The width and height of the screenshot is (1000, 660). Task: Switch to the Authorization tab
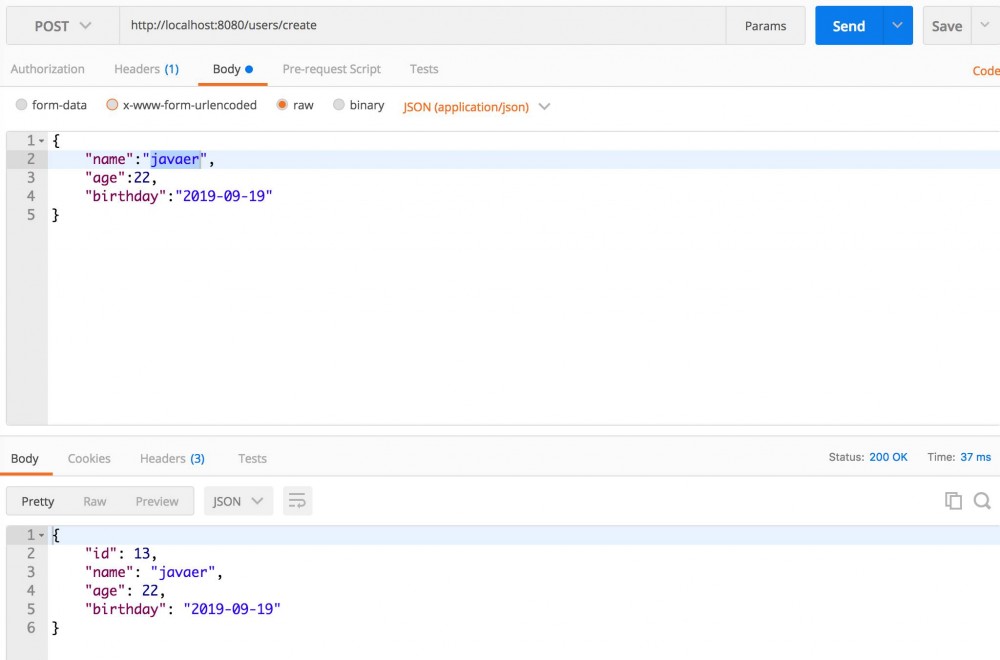[x=47, y=69]
